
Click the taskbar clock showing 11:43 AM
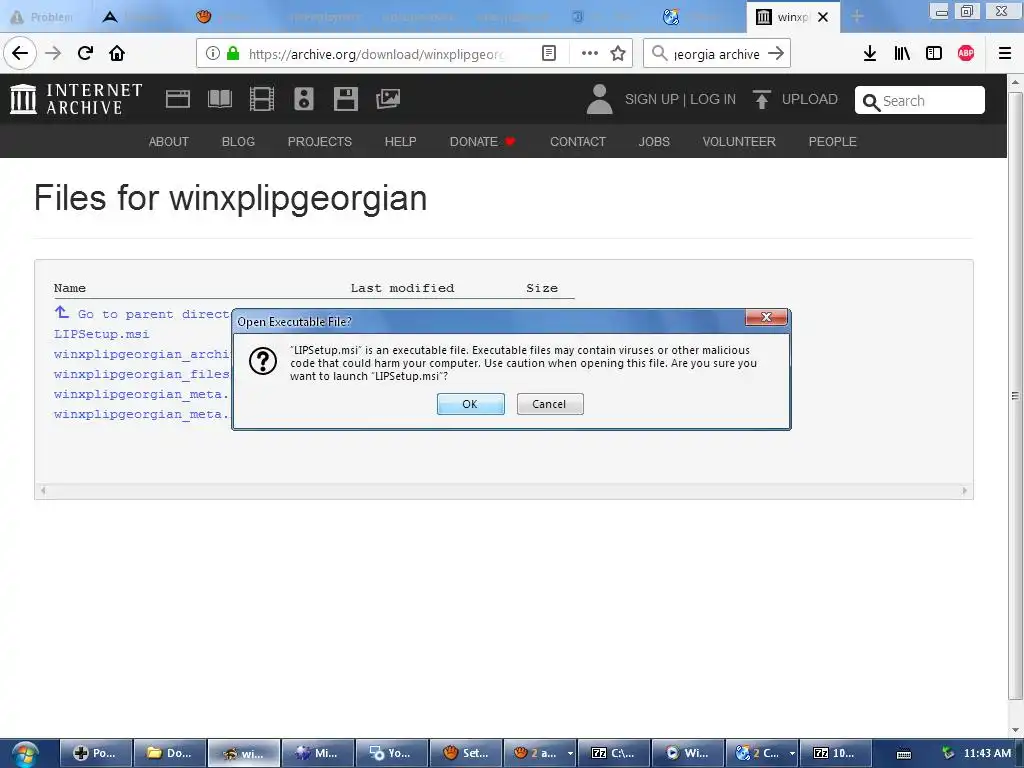tap(987, 753)
